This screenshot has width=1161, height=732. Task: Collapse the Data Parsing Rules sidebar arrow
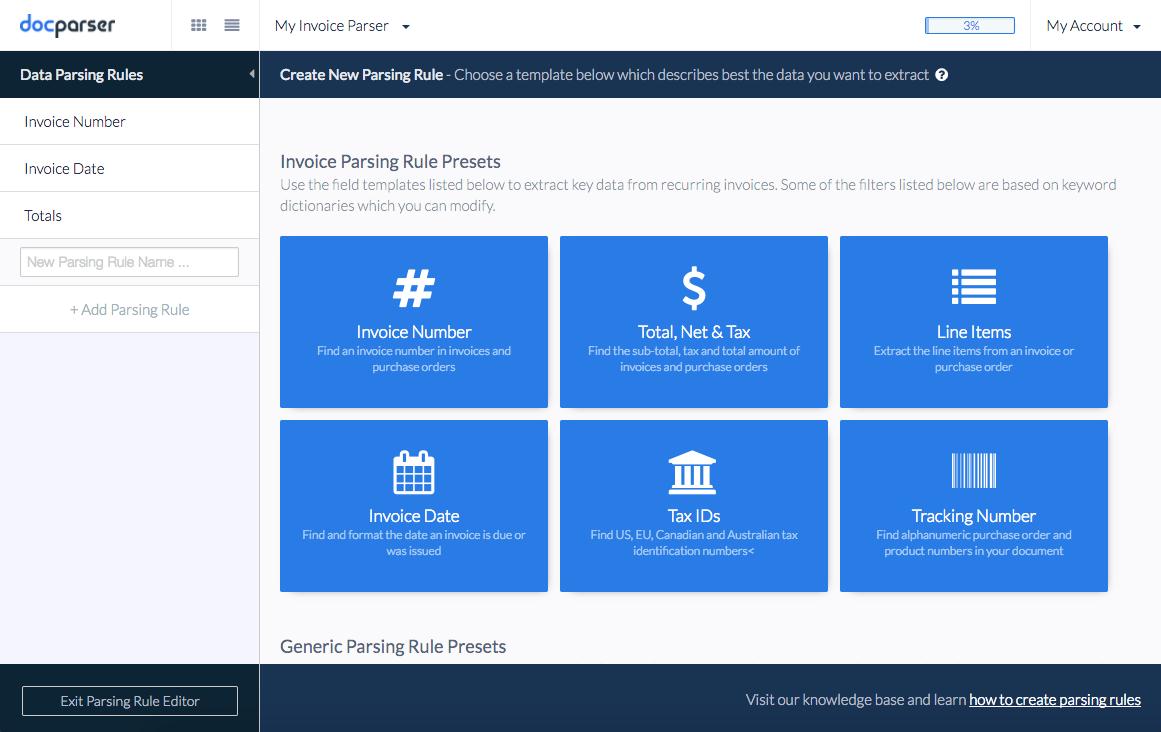pyautogui.click(x=251, y=75)
